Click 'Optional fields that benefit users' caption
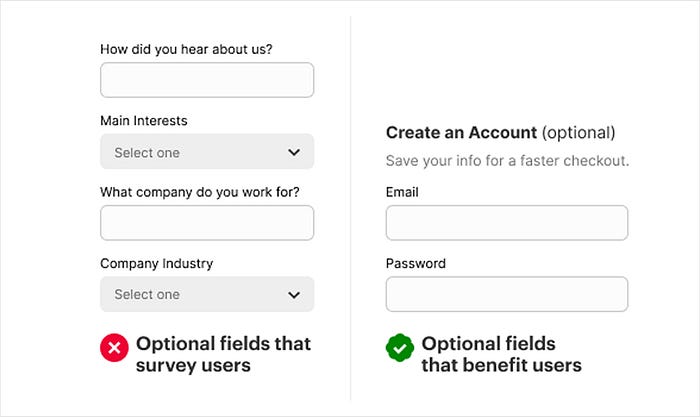The width and height of the screenshot is (700, 417). tap(500, 354)
